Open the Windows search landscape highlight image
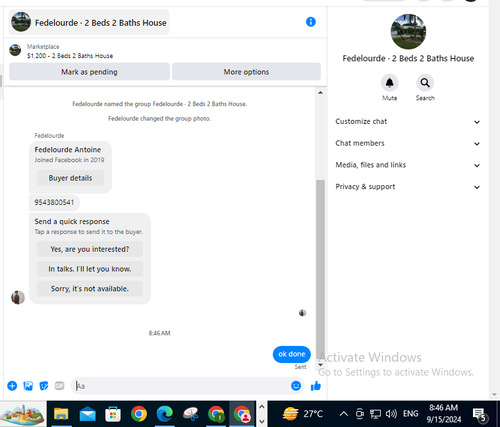500x427 pixels. tap(22, 414)
